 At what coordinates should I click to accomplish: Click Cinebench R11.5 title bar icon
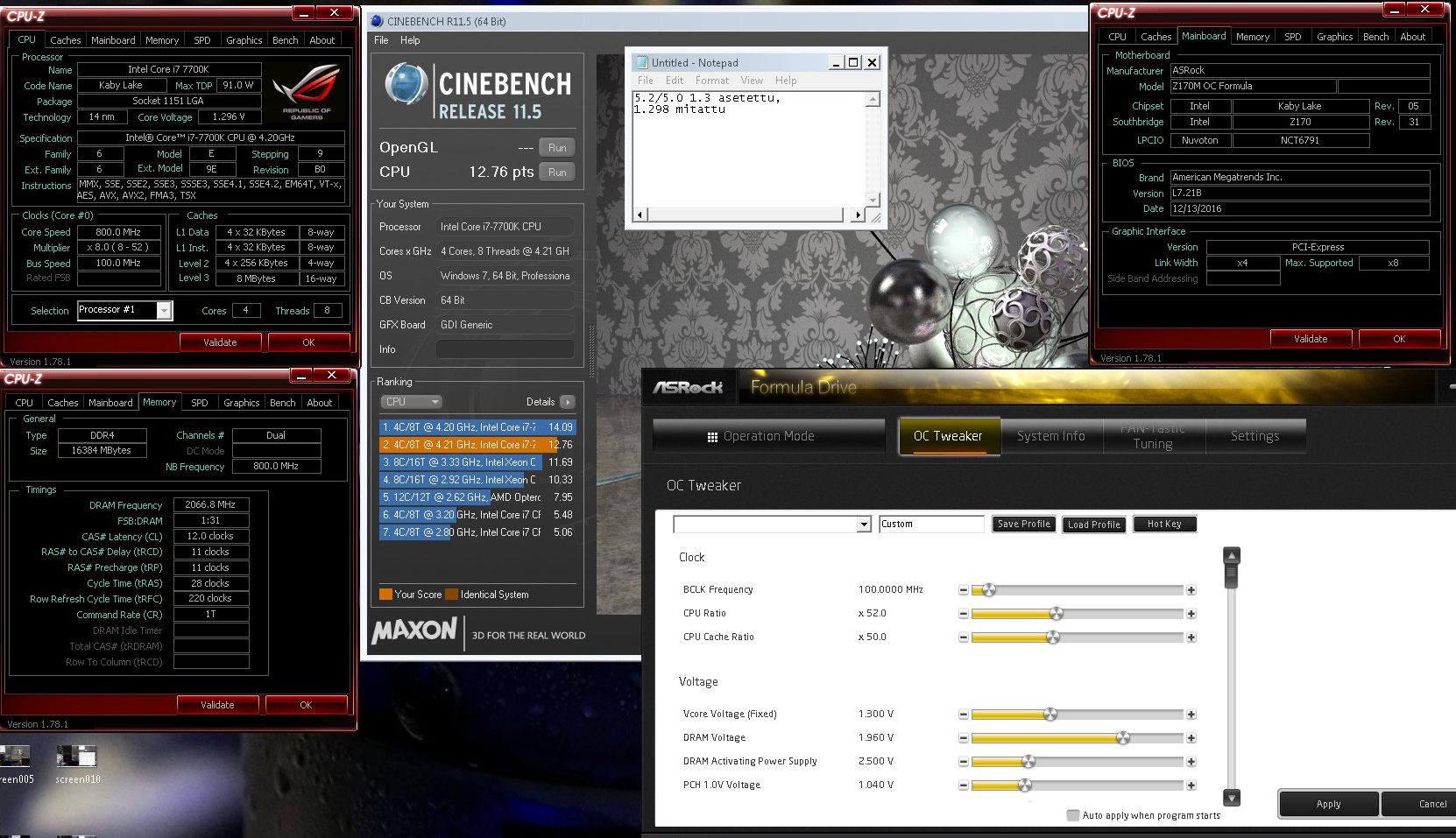(377, 21)
